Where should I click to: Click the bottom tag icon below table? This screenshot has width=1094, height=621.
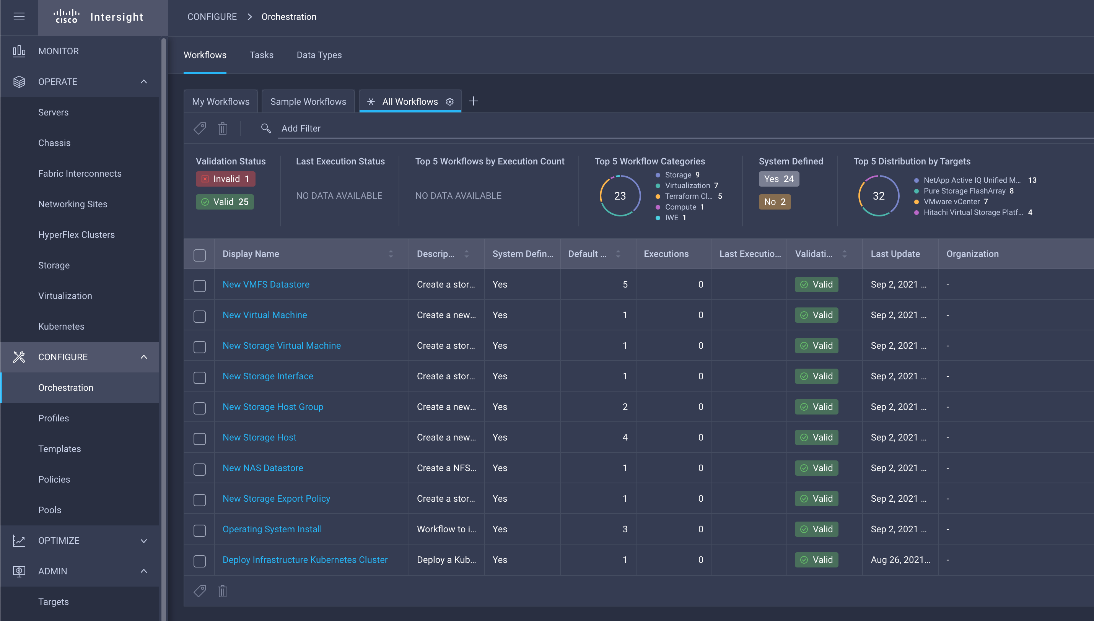(x=200, y=591)
